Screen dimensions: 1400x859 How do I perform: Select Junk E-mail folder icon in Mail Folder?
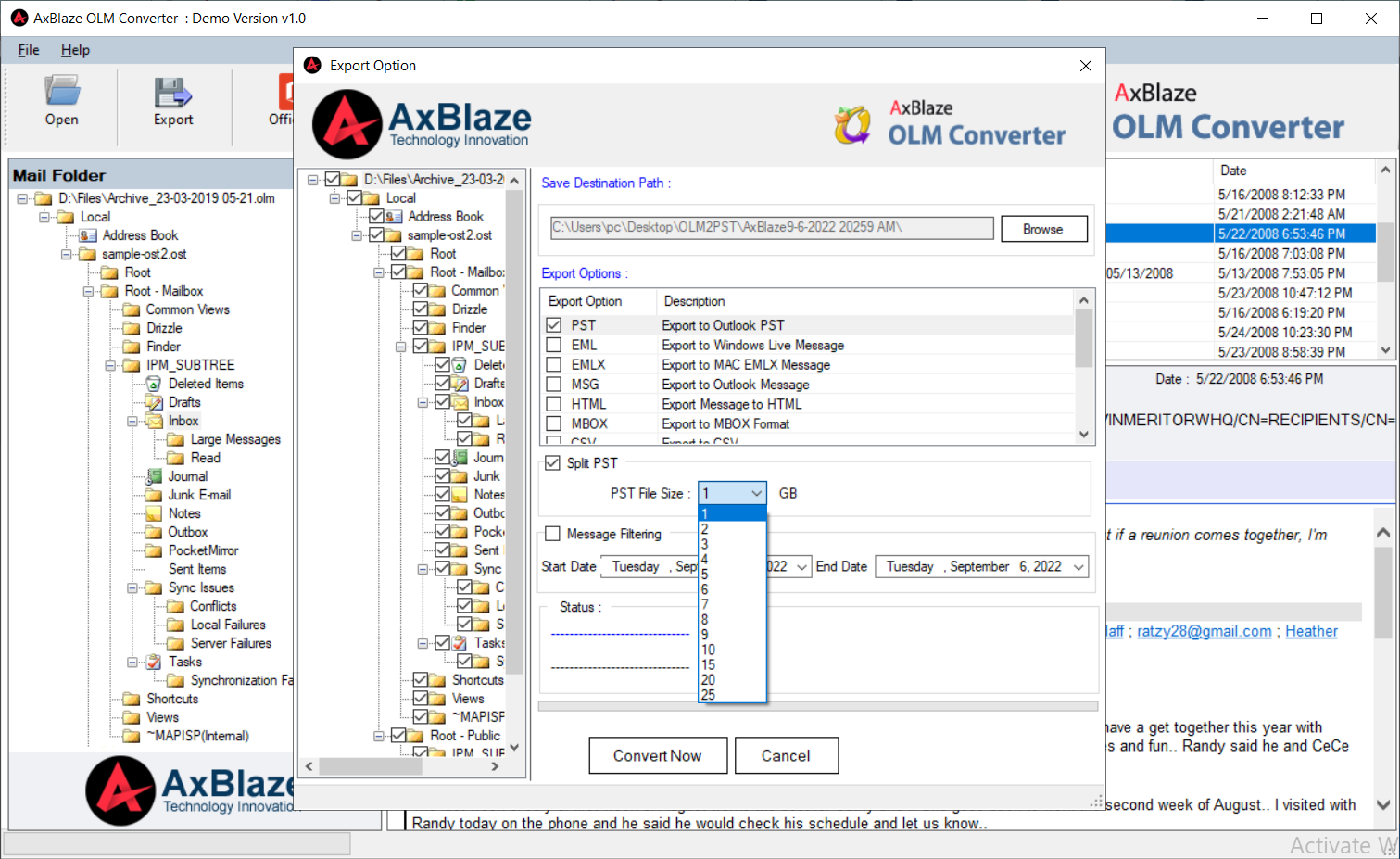click(154, 495)
